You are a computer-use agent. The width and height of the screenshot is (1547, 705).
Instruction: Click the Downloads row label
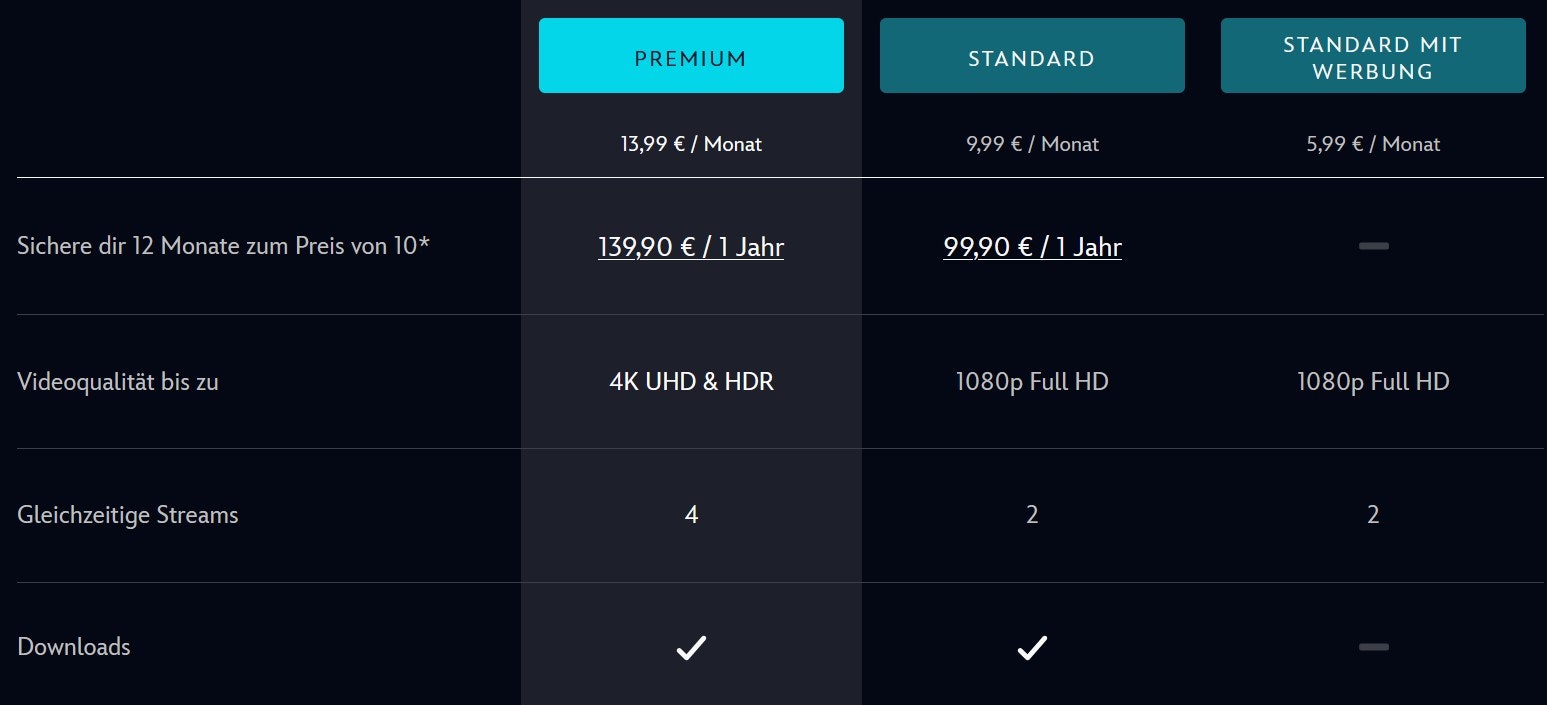(x=74, y=647)
